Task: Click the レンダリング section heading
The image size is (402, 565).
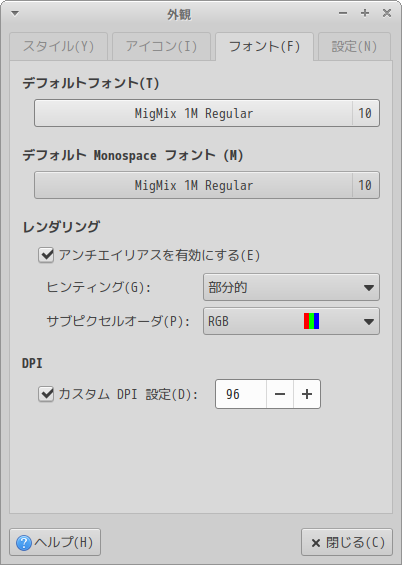Action: [x=61, y=227]
